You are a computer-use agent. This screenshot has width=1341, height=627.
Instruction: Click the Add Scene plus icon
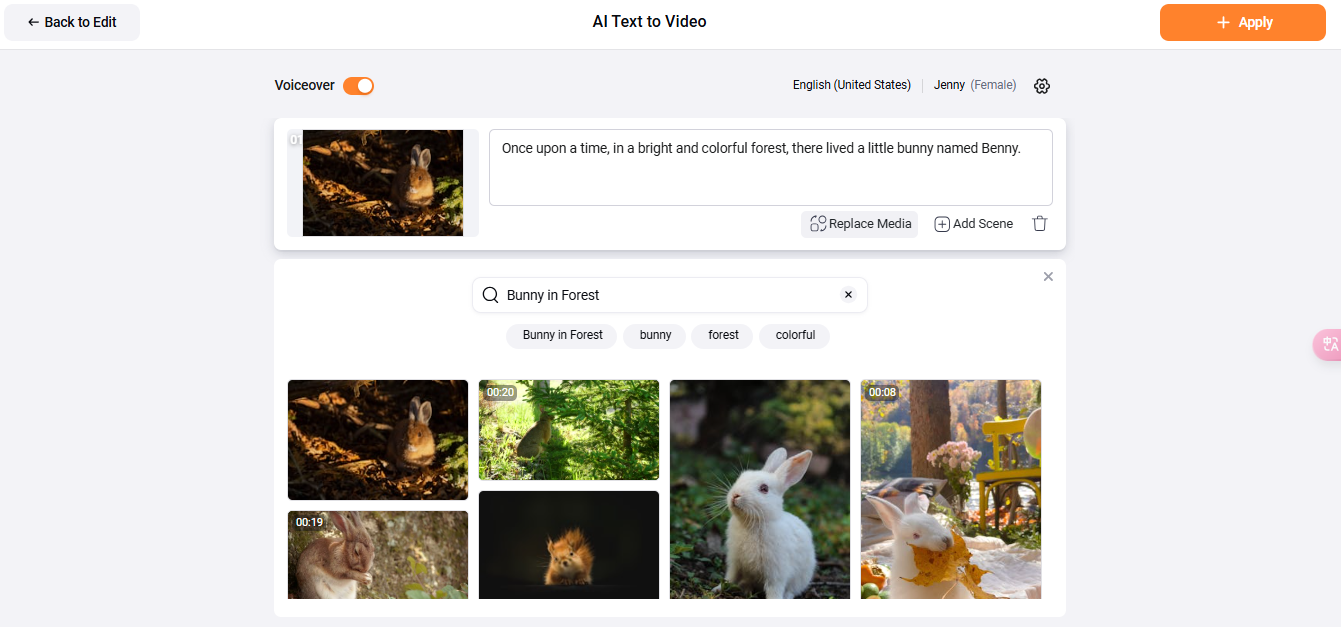942,224
